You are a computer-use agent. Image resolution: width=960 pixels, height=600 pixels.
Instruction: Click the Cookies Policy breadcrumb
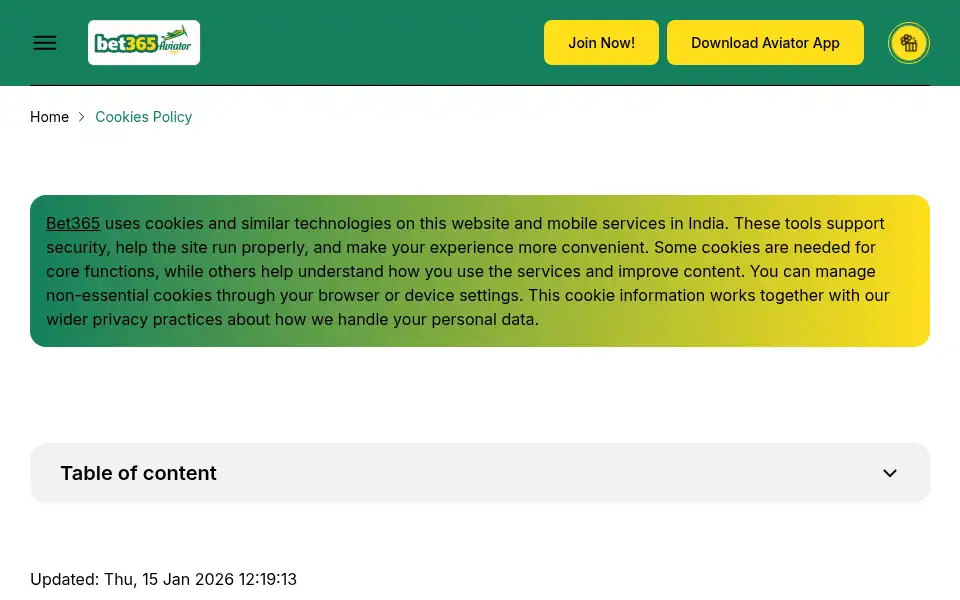(x=143, y=117)
